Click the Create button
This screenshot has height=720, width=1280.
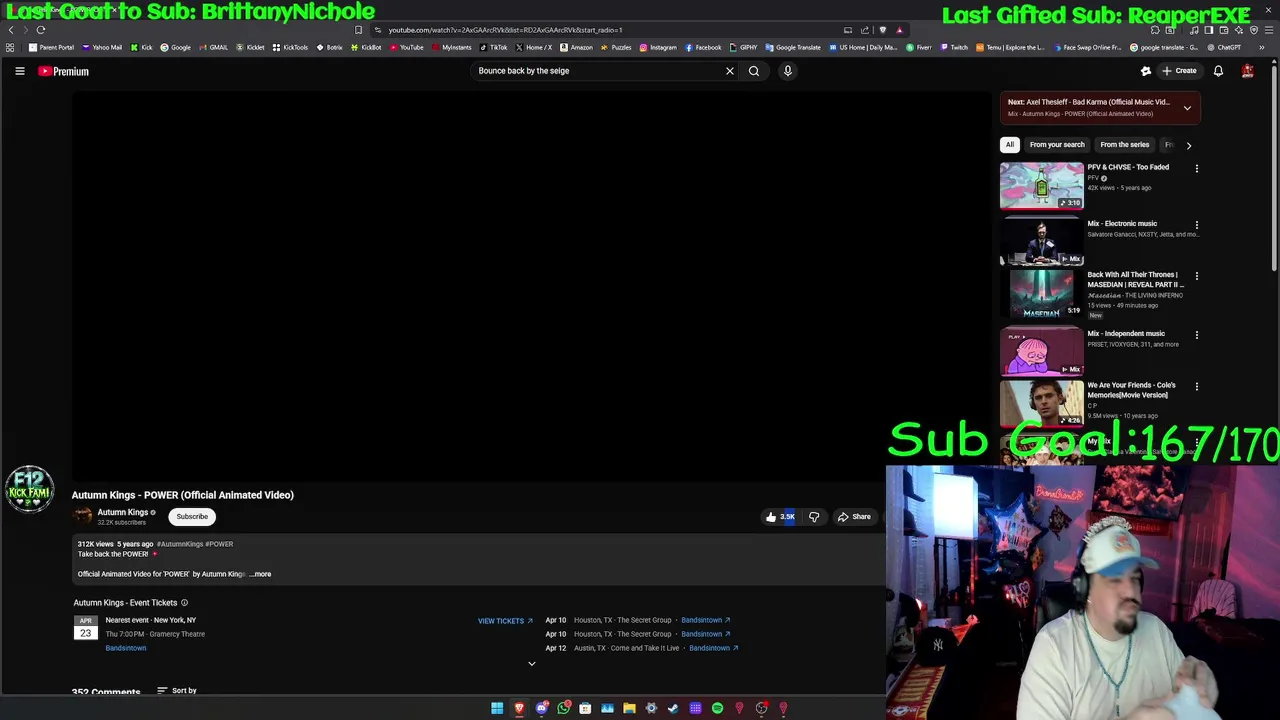click(1179, 71)
